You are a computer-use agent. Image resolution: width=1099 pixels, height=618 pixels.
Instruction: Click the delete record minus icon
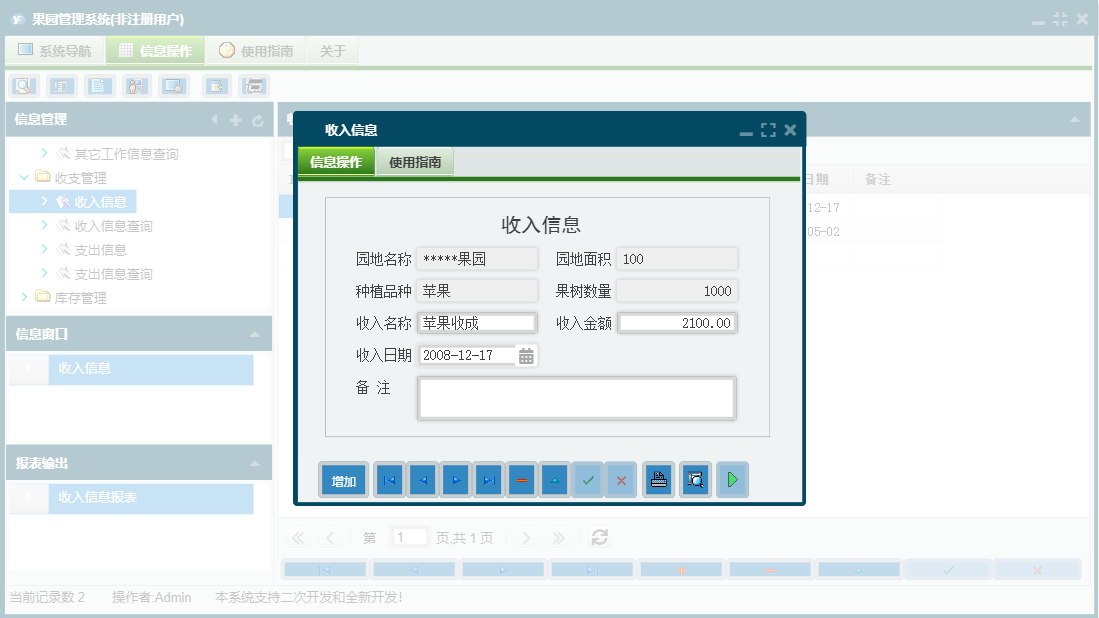(521, 480)
